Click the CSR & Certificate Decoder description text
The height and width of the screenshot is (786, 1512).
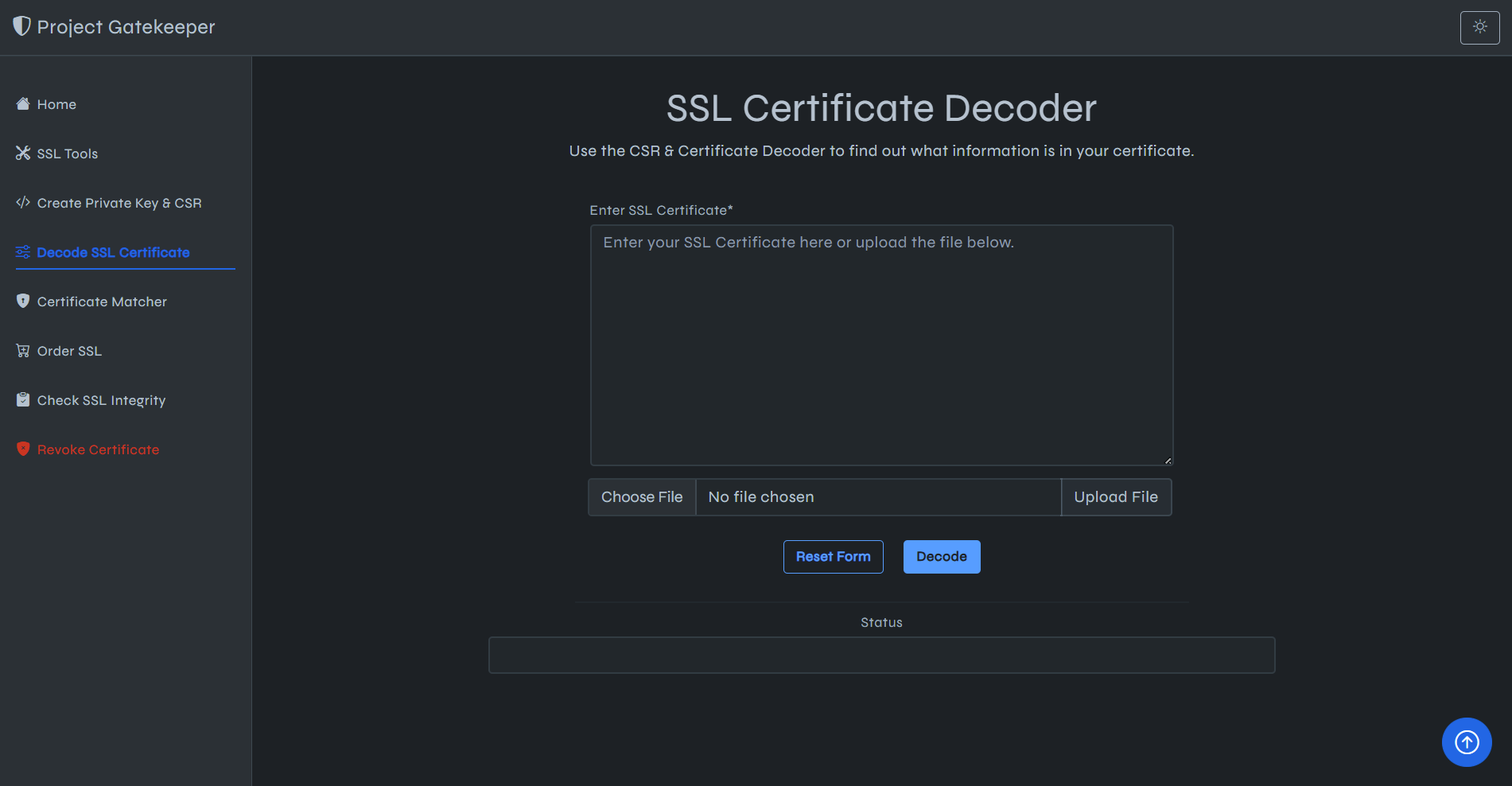tap(881, 151)
